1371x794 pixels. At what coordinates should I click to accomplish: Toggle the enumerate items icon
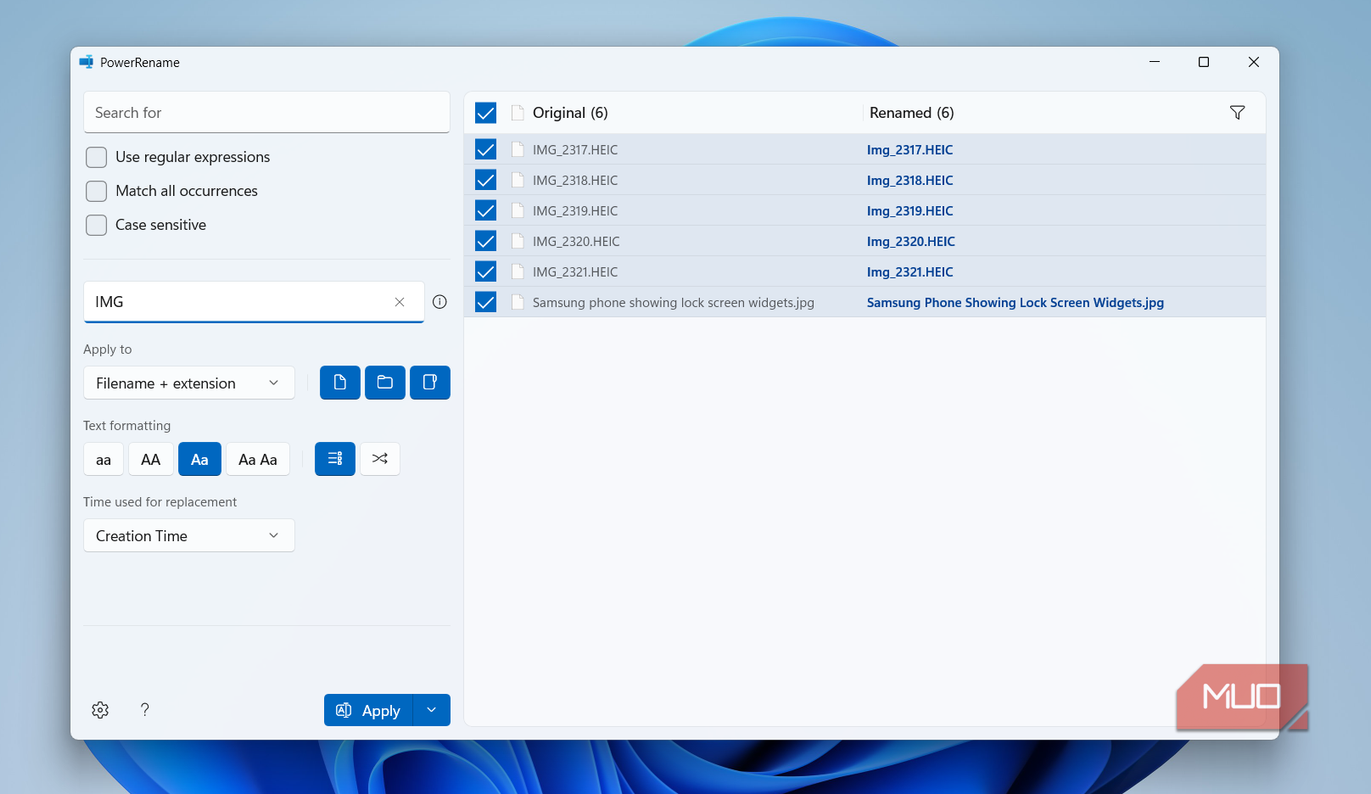(x=335, y=459)
